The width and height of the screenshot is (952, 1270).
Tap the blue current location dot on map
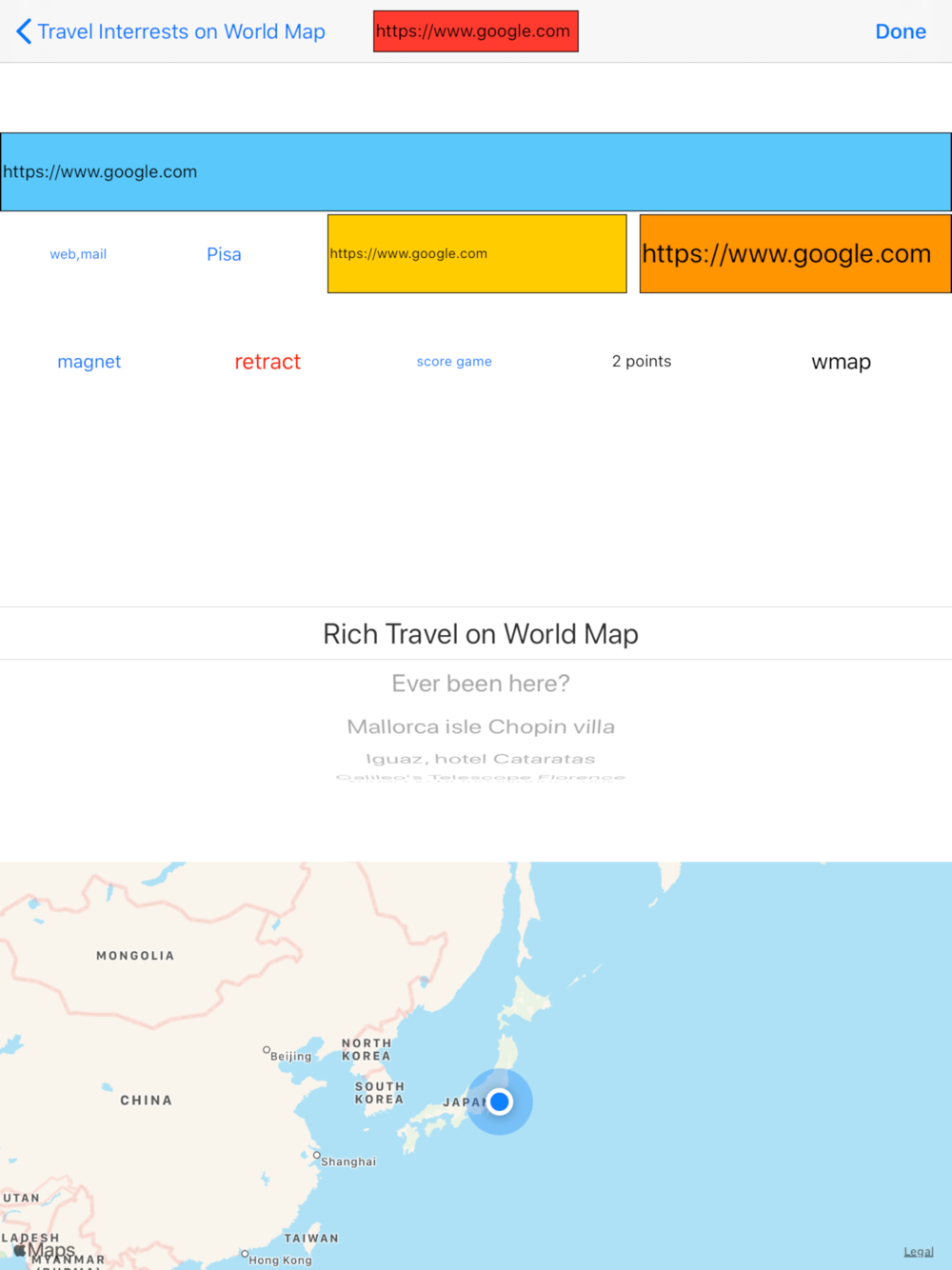[500, 1101]
